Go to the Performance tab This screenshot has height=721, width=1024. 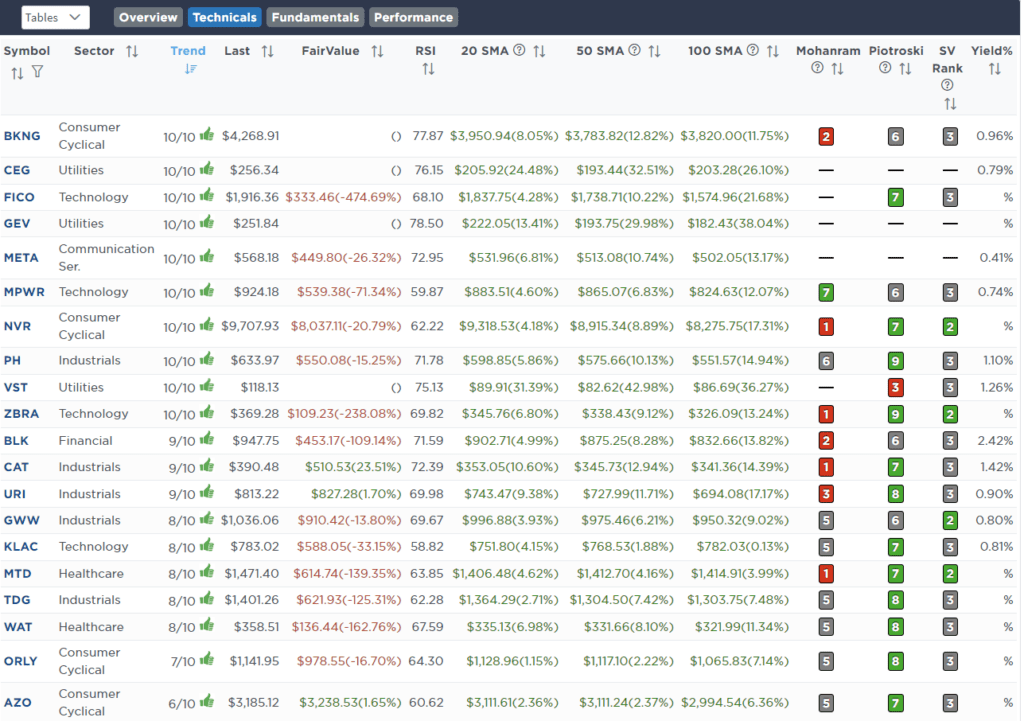click(x=413, y=18)
